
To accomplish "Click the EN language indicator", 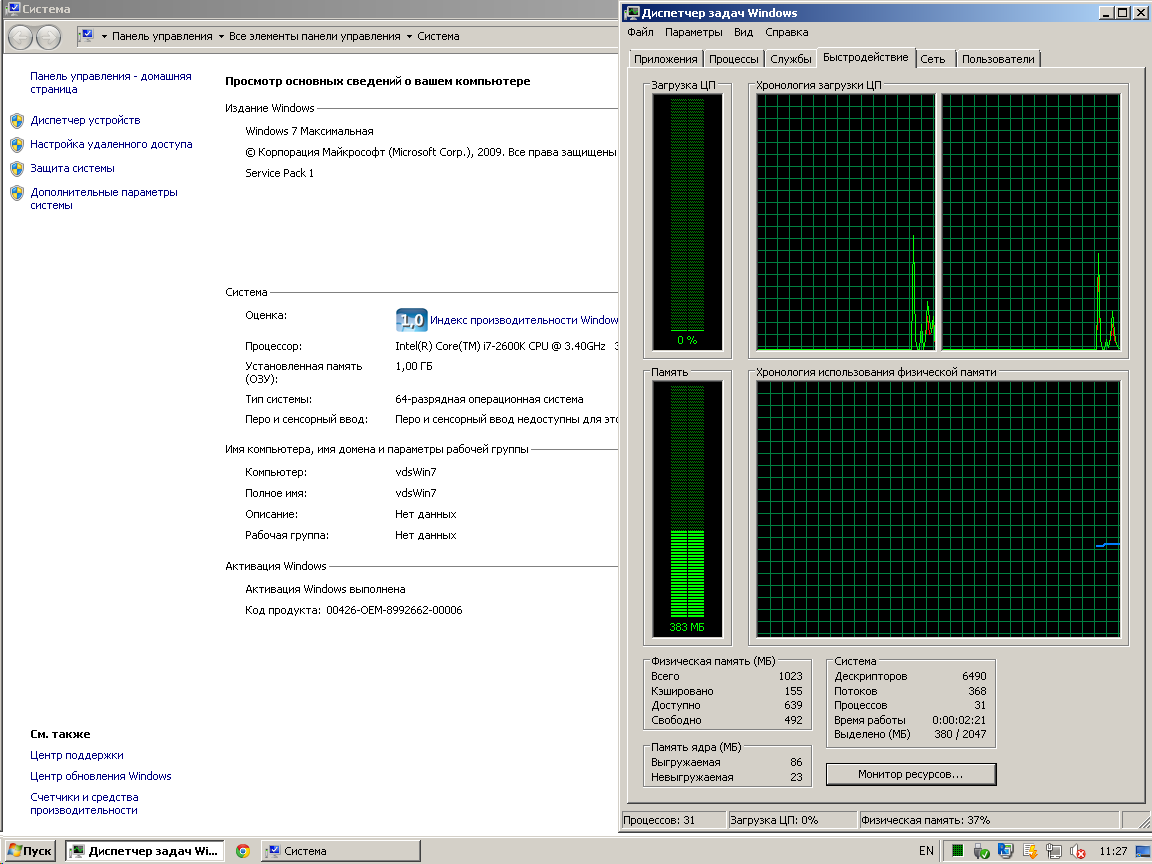I will pyautogui.click(x=926, y=851).
